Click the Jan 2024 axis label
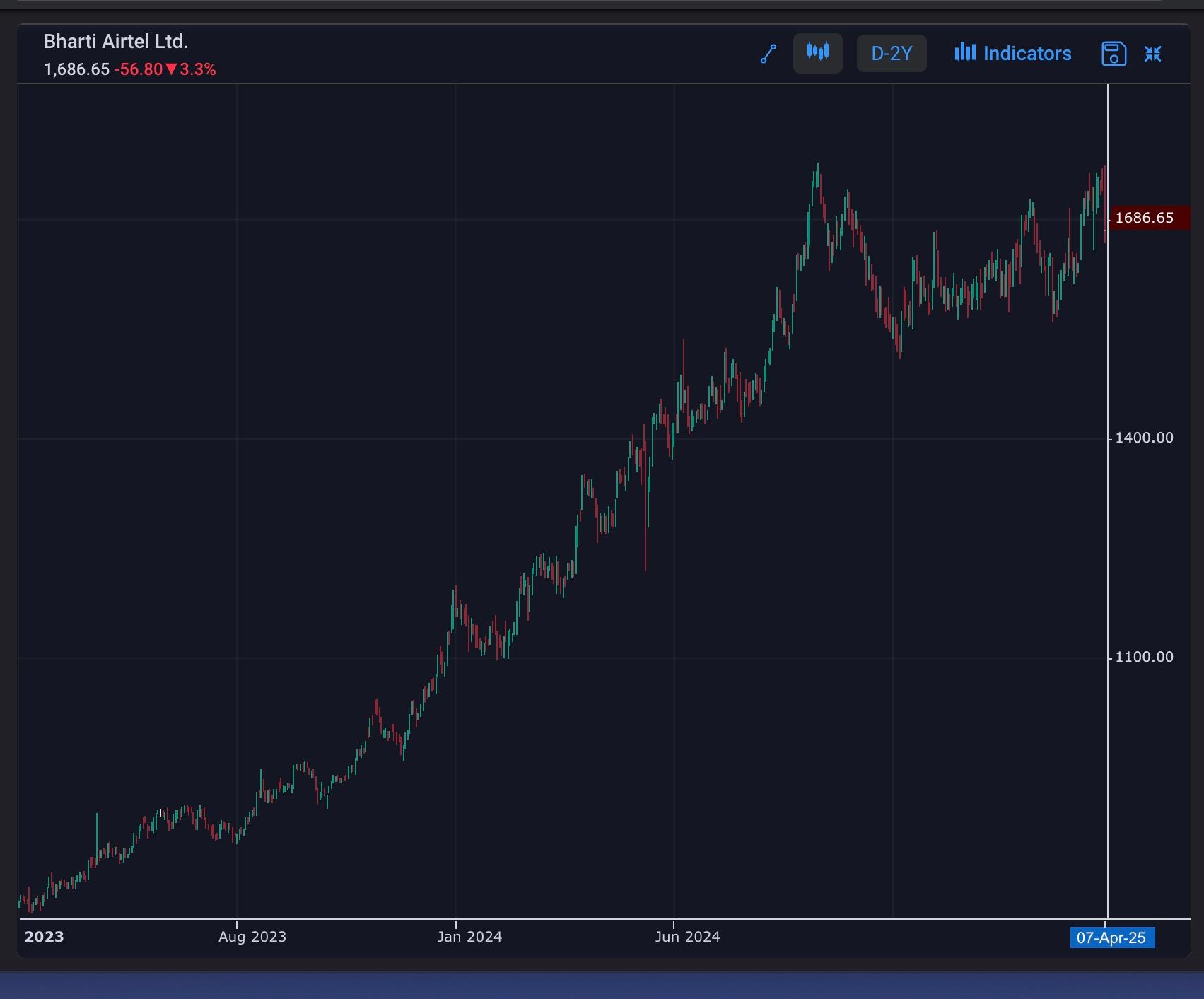The image size is (1204, 999). pyautogui.click(x=469, y=937)
